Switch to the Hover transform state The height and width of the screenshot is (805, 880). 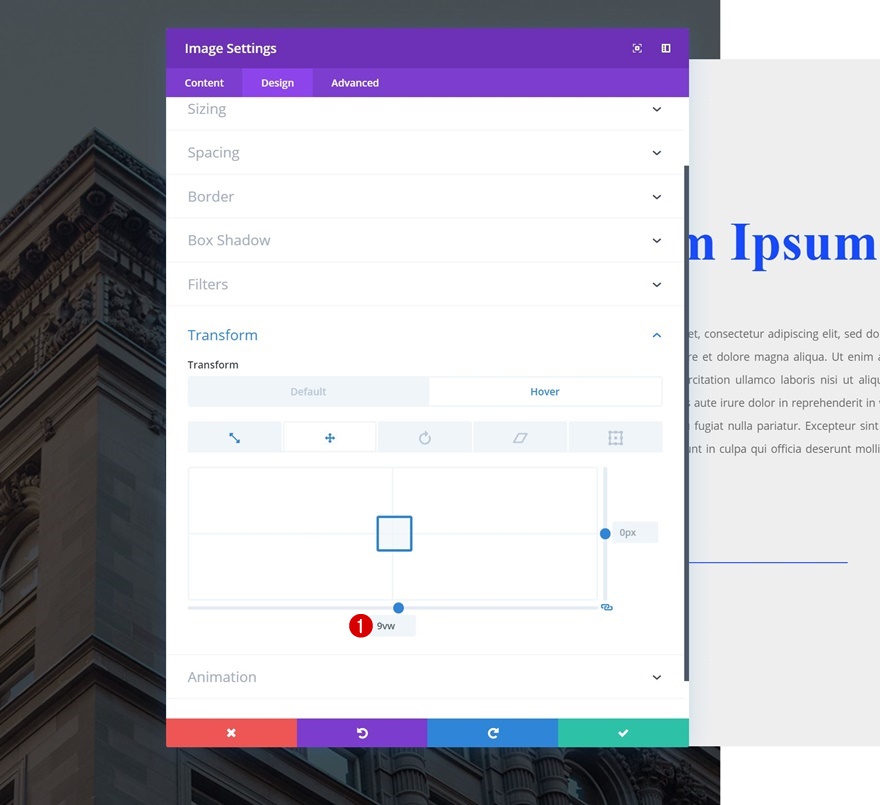pyautogui.click(x=545, y=391)
